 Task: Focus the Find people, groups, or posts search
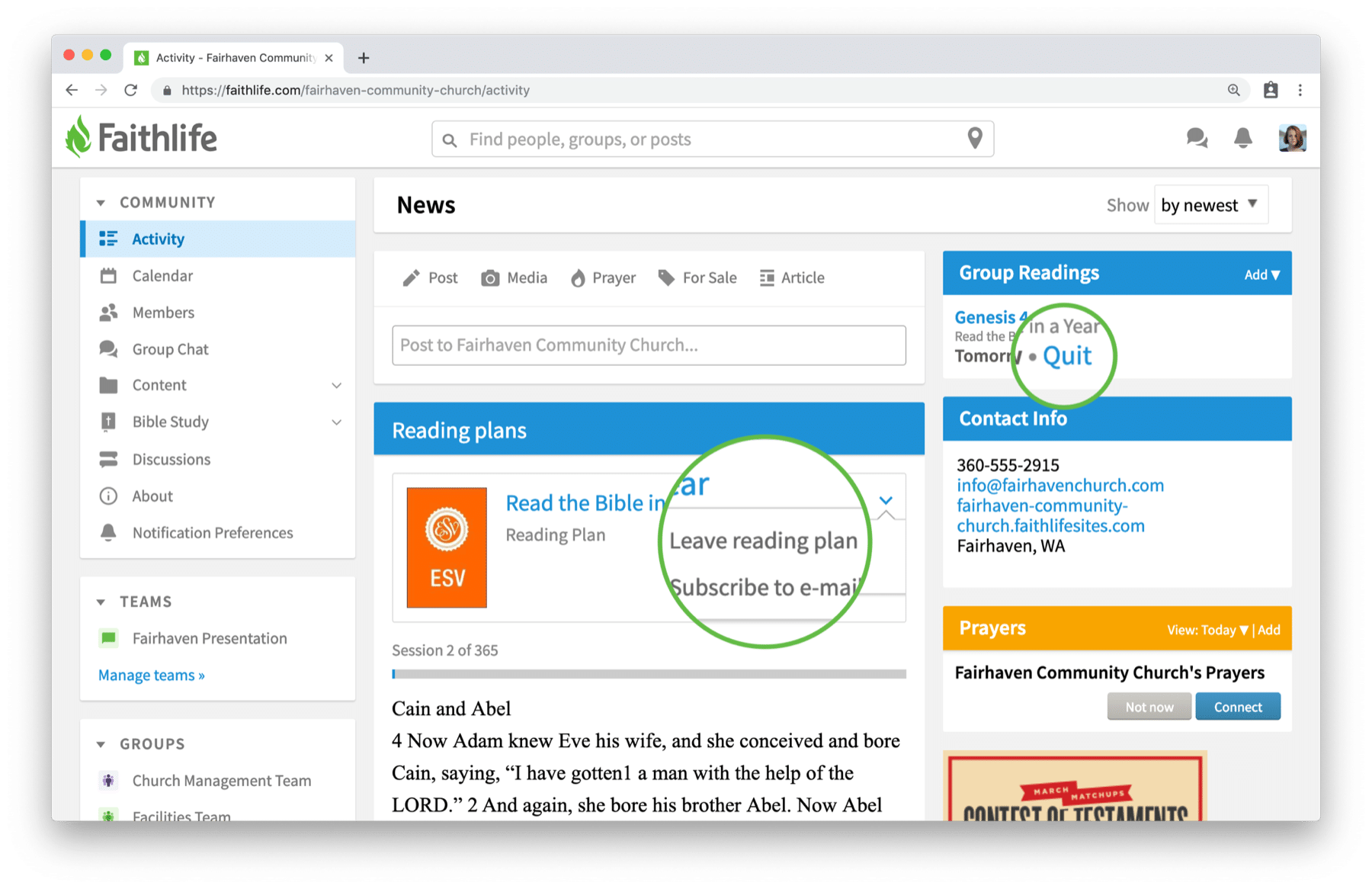tap(713, 139)
